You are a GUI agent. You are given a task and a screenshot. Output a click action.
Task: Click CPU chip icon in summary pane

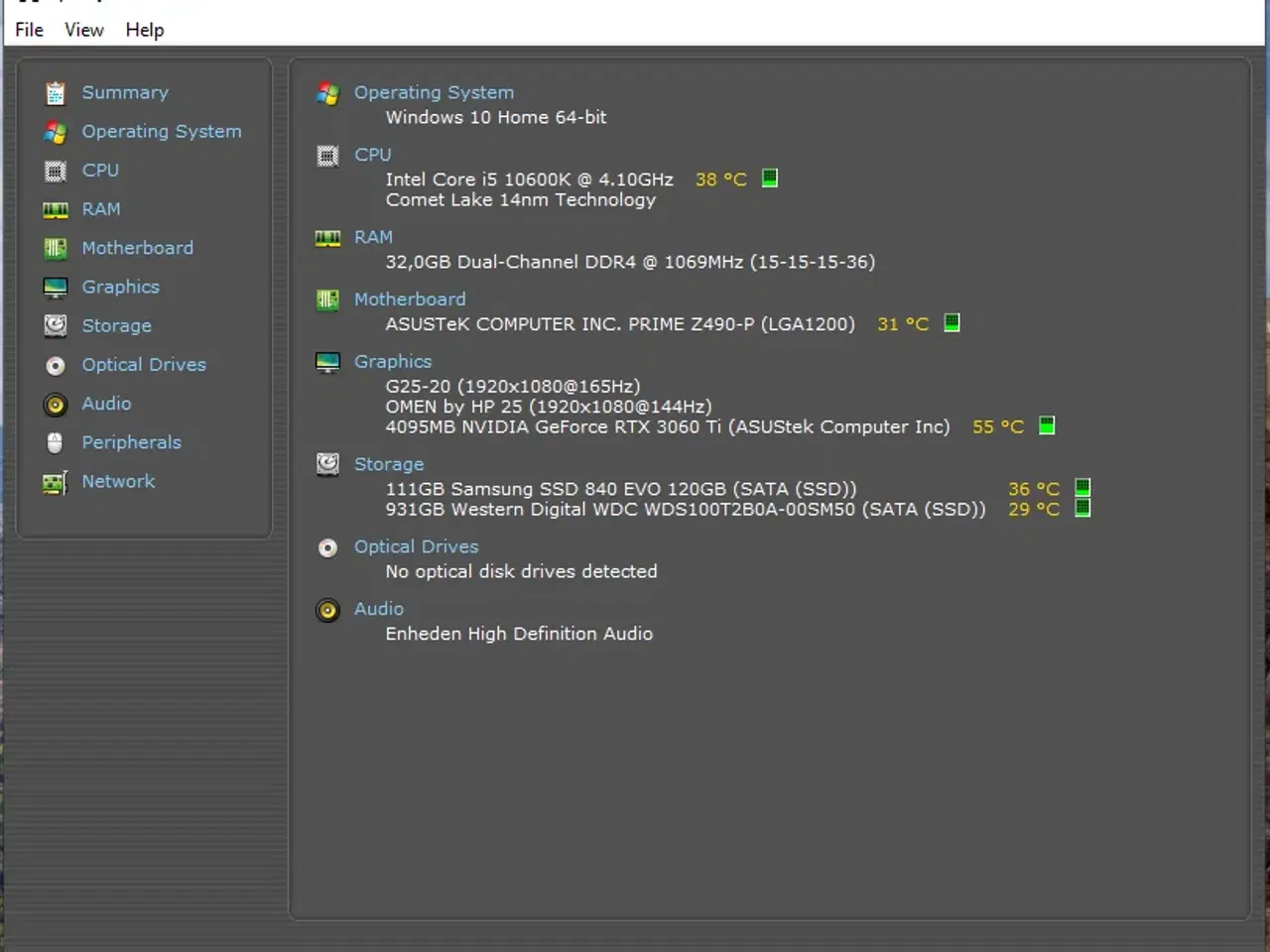coord(327,156)
